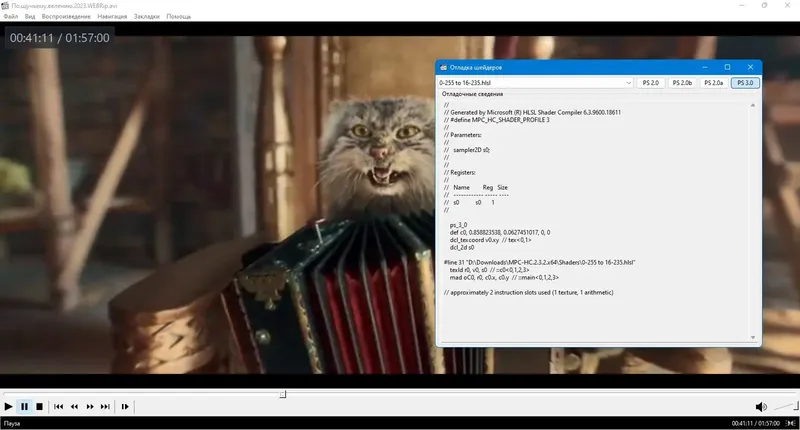Click the "approximately 2 instruction slots used" line

pos(529,293)
